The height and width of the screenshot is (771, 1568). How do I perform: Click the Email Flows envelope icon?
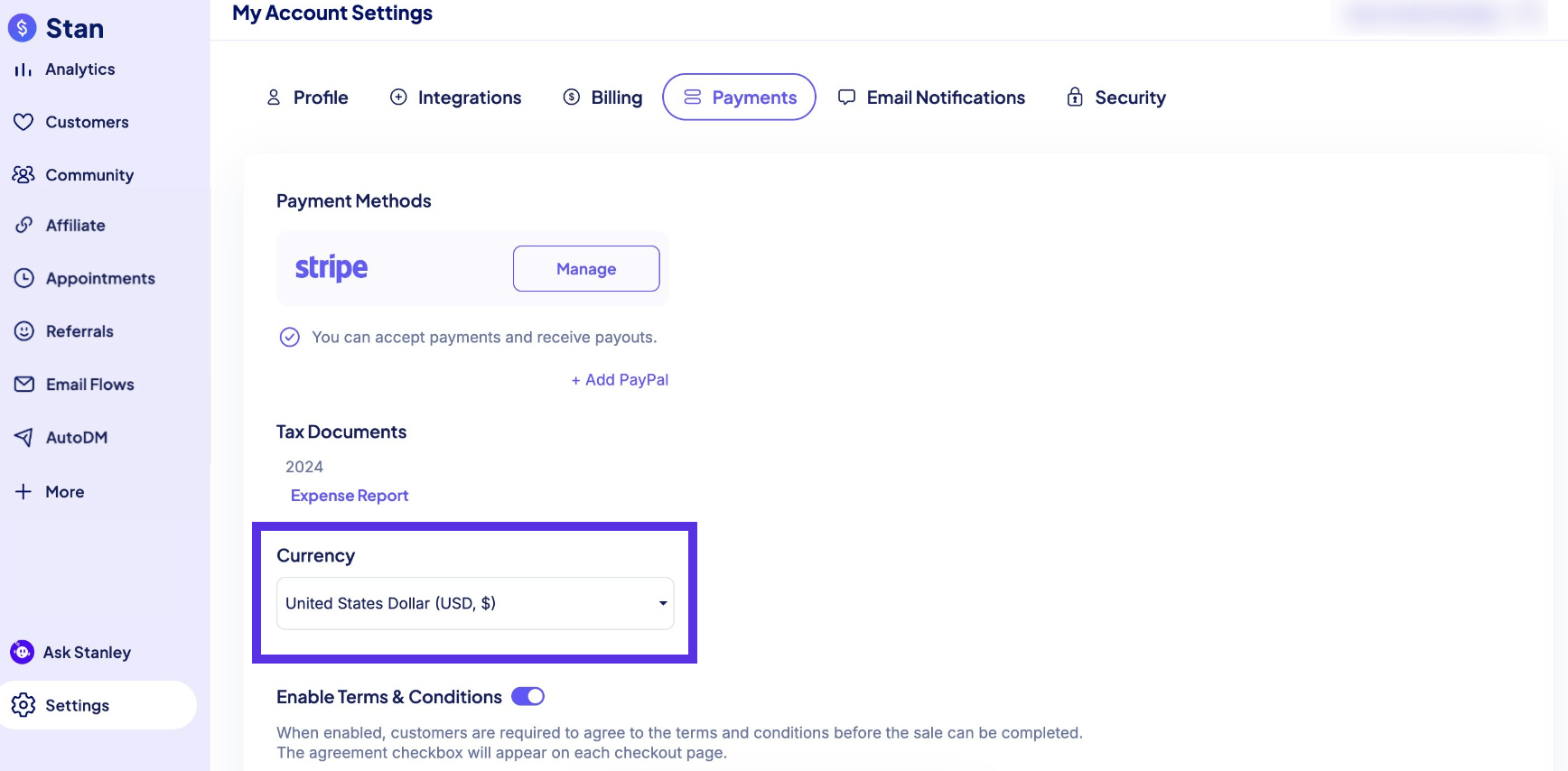24,385
